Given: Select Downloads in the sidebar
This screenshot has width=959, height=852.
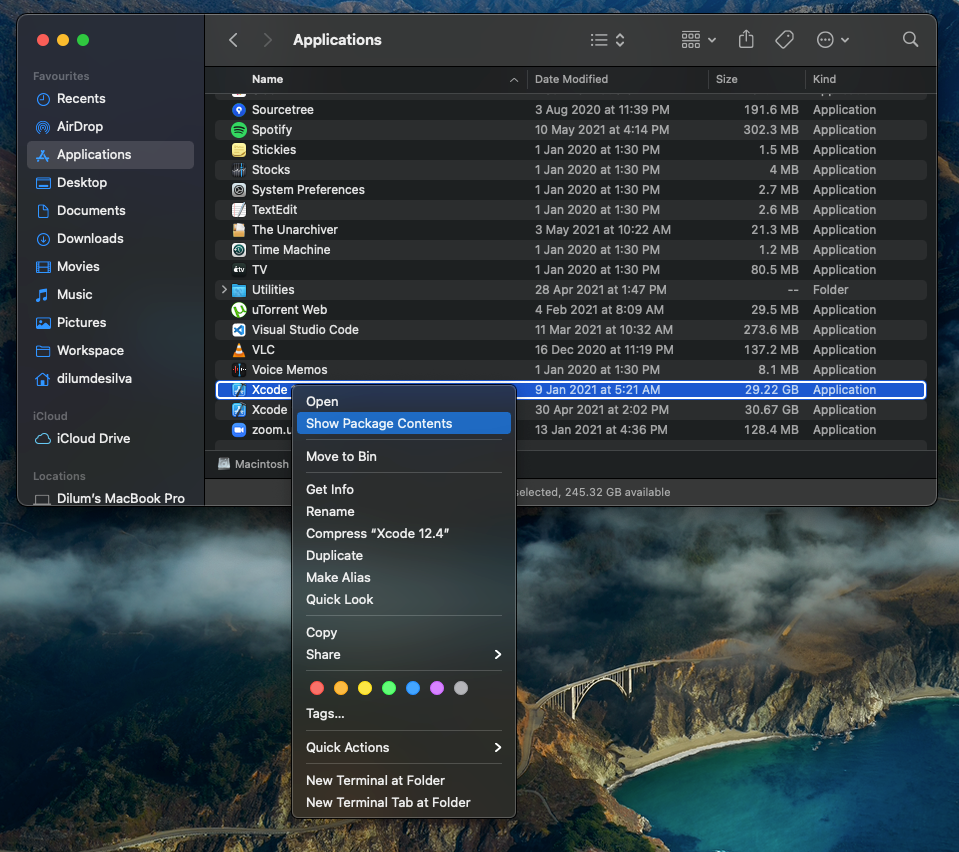Looking at the screenshot, I should point(92,238).
